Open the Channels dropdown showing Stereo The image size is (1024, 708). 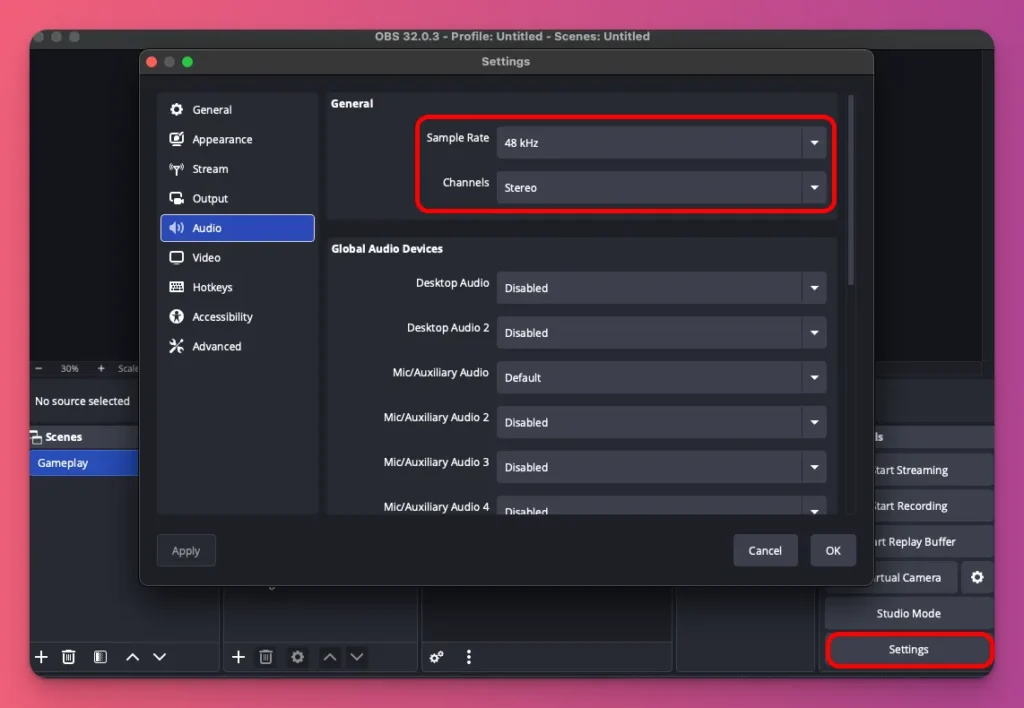click(x=660, y=187)
